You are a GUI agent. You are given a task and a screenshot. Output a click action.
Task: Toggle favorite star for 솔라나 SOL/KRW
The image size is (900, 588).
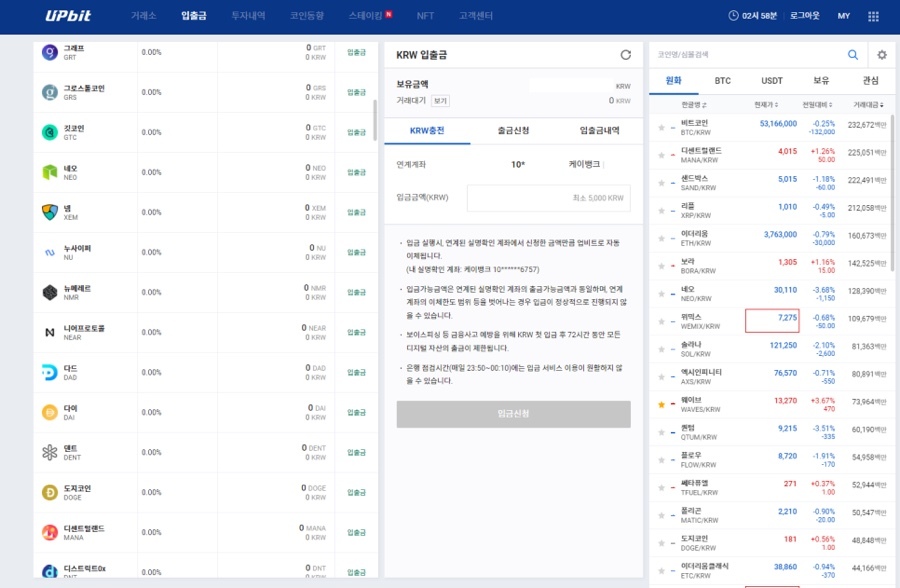click(x=661, y=349)
